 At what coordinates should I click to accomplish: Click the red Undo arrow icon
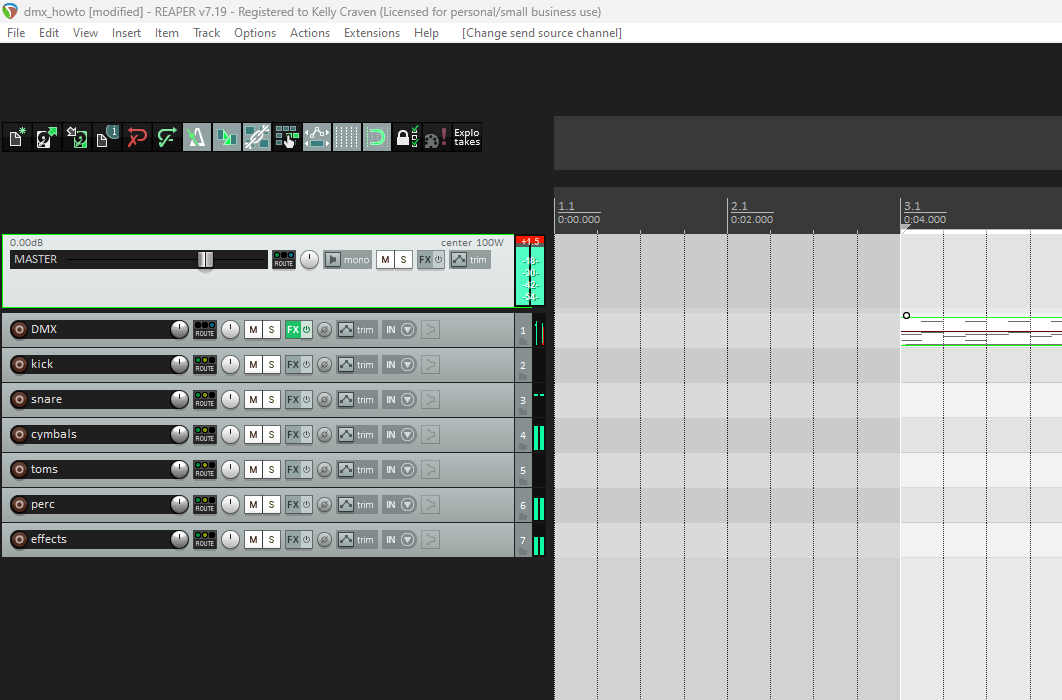tap(137, 137)
